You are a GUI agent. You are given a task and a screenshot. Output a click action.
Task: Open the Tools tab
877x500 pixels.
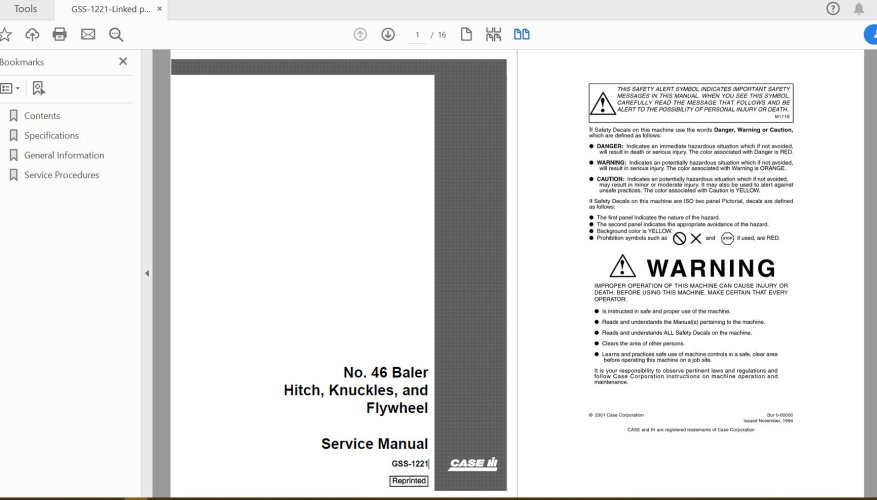pos(26,9)
